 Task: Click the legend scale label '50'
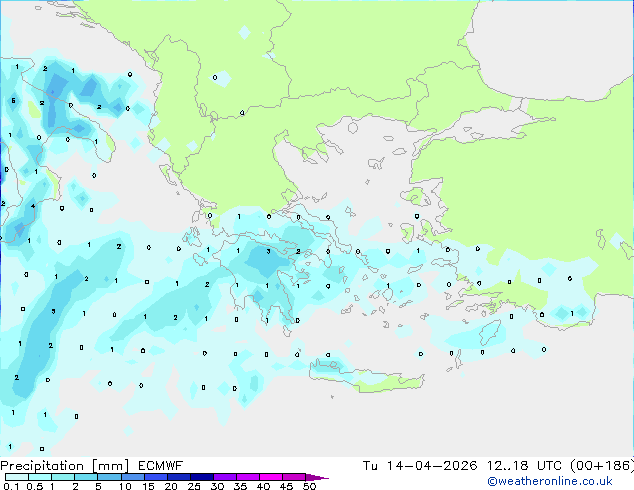pyautogui.click(x=309, y=486)
